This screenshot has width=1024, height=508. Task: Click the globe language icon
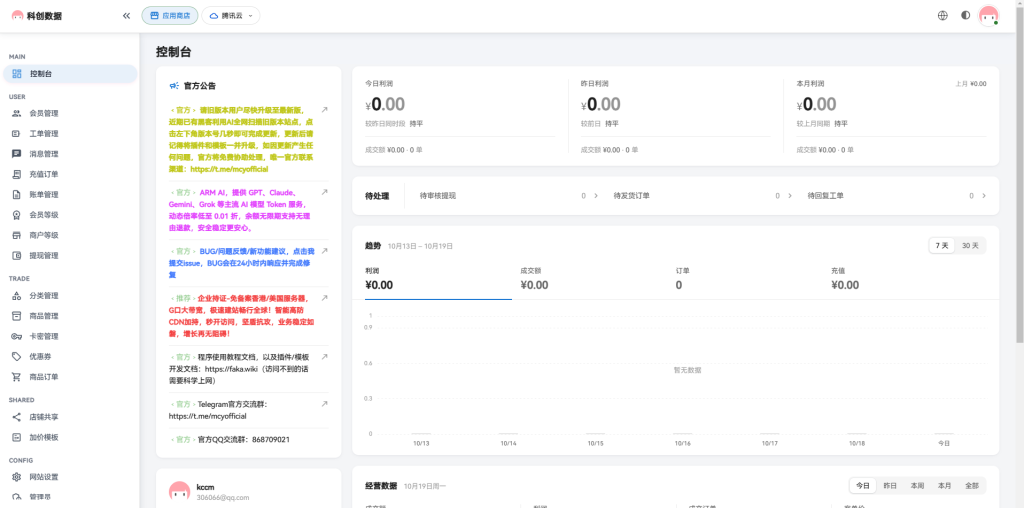(x=942, y=16)
